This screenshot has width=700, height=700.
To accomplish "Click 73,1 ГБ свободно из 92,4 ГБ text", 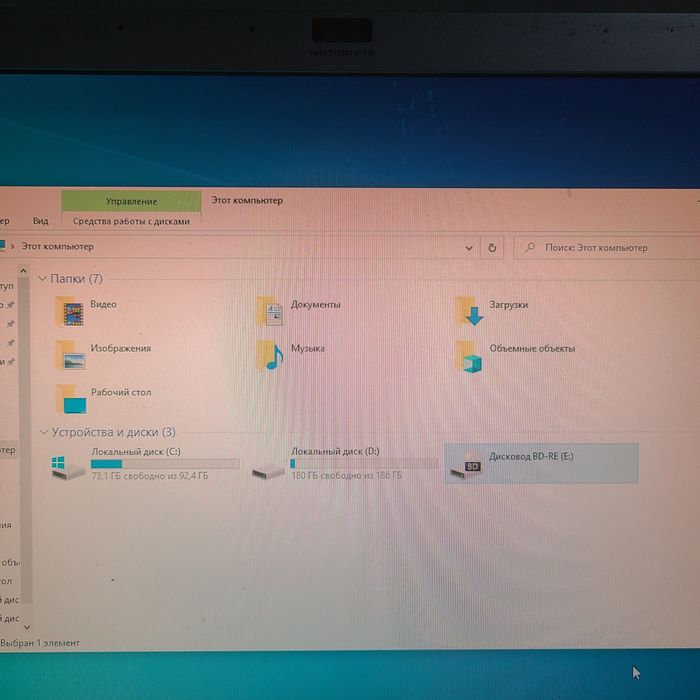I will (150, 476).
